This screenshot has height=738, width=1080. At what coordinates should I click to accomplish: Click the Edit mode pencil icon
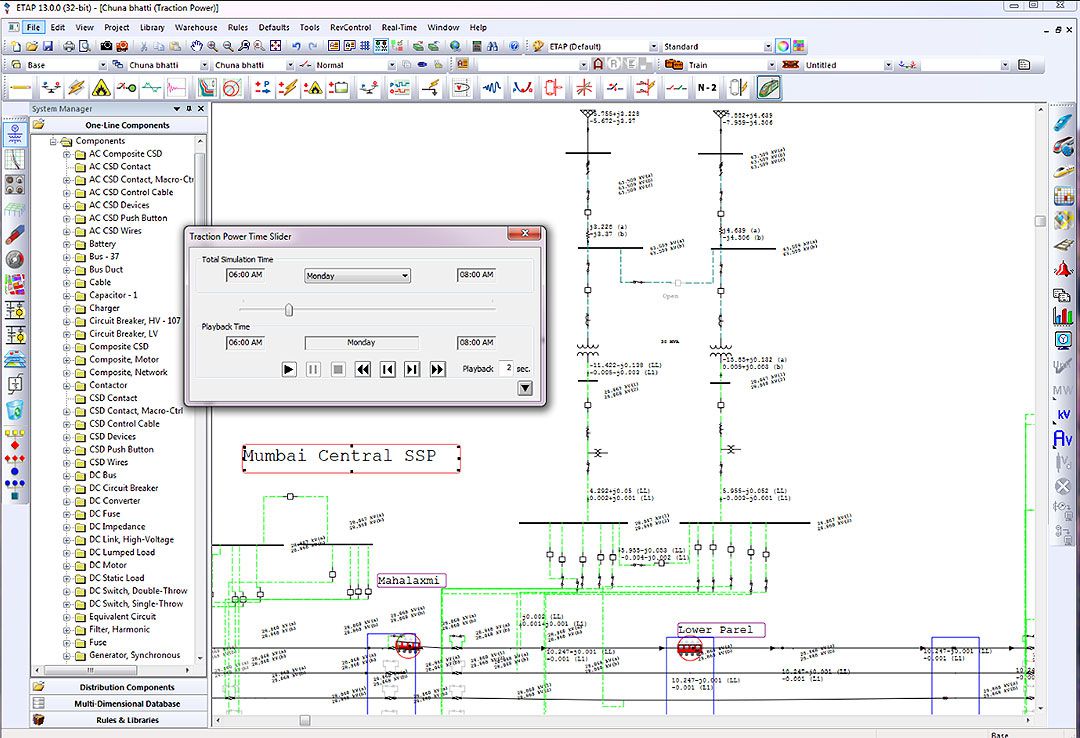tap(20, 88)
